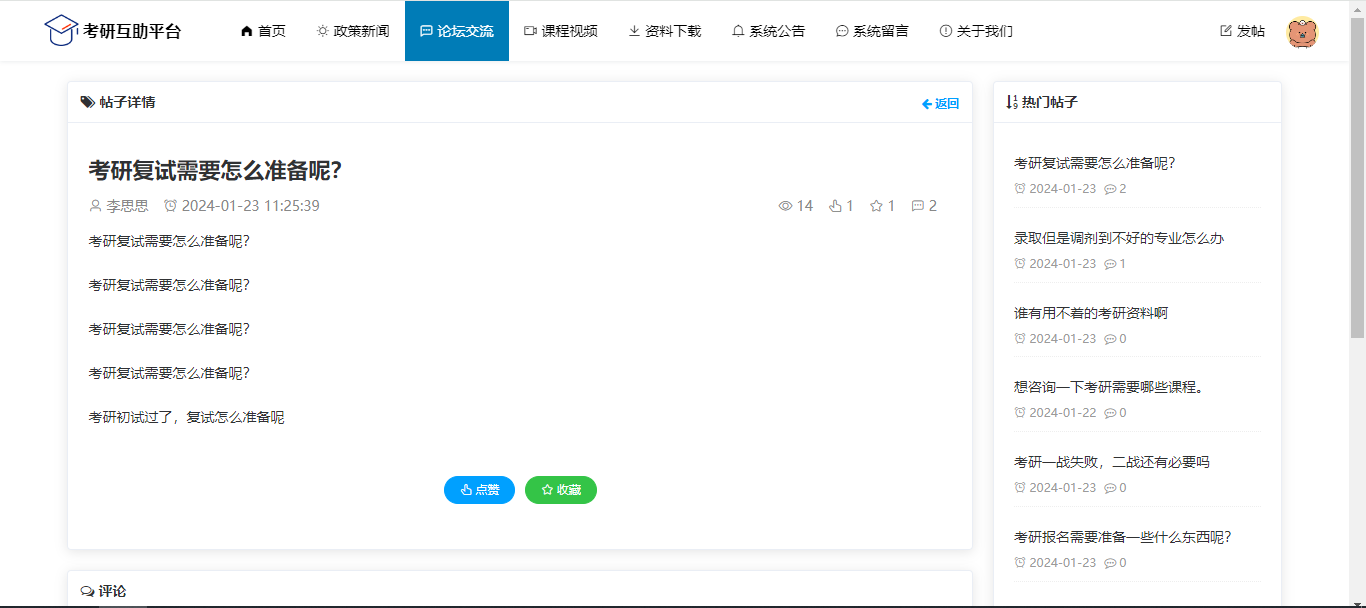Click the 返回 back link
This screenshot has height=608, width=1366.
pyautogui.click(x=941, y=103)
